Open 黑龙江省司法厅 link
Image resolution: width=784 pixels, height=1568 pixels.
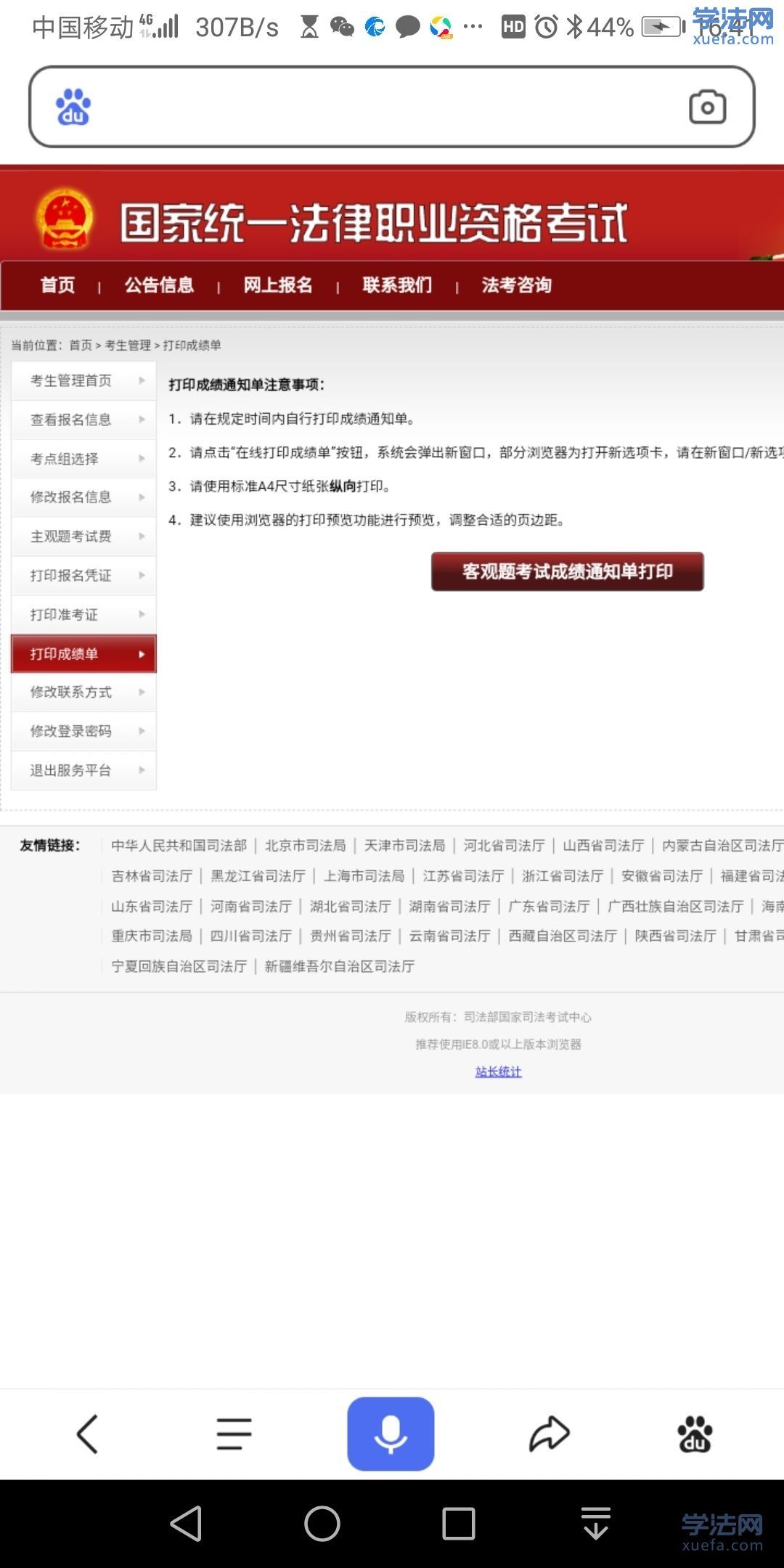[258, 876]
